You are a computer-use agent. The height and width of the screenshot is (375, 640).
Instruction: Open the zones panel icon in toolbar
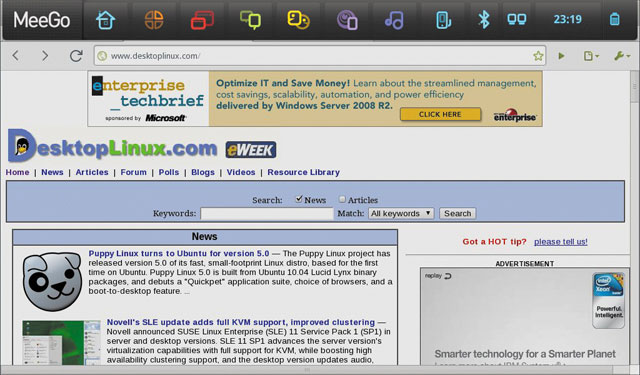[x=202, y=20]
